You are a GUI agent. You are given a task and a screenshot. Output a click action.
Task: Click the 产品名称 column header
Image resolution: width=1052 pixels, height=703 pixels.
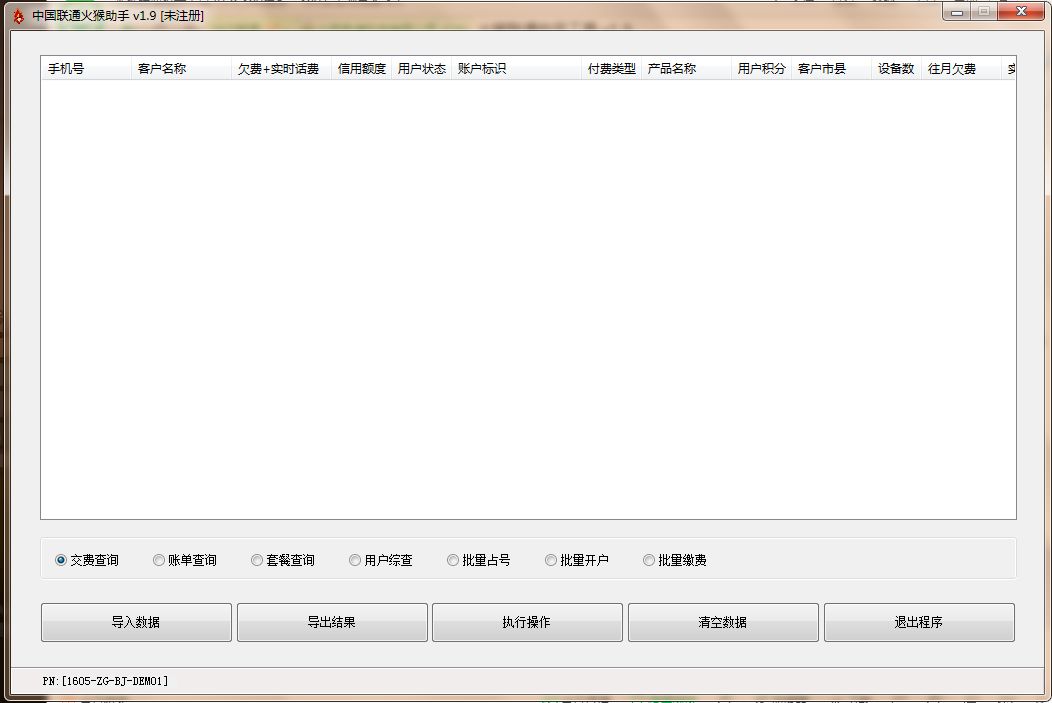point(686,68)
